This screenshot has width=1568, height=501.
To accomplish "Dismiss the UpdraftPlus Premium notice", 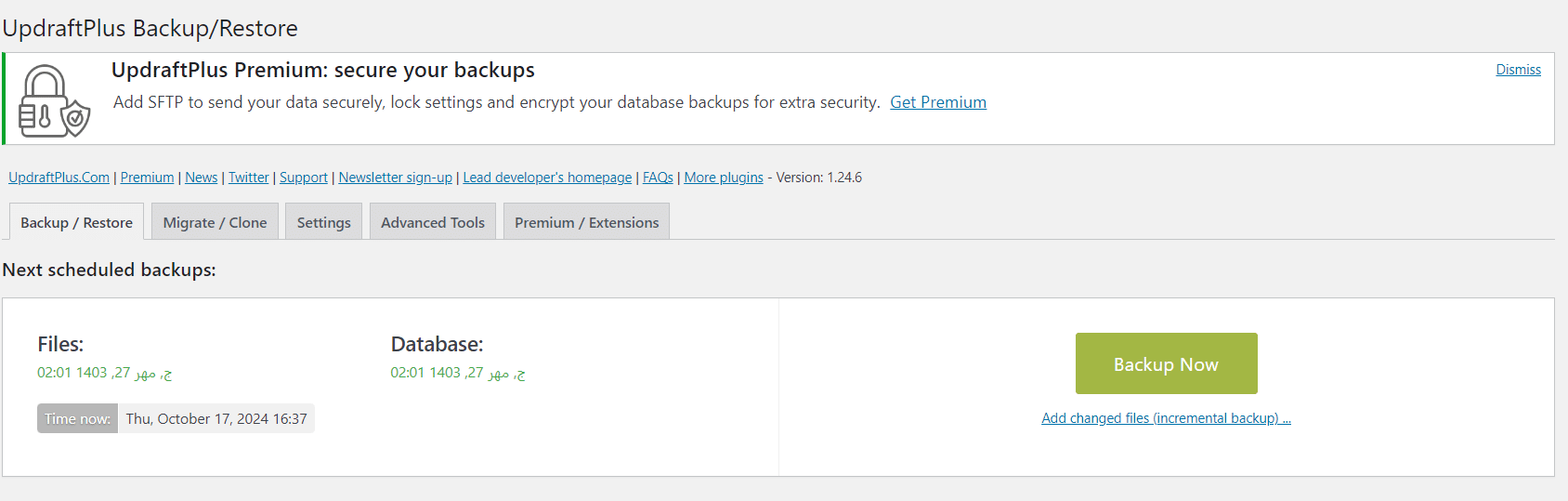I will tap(1518, 70).
